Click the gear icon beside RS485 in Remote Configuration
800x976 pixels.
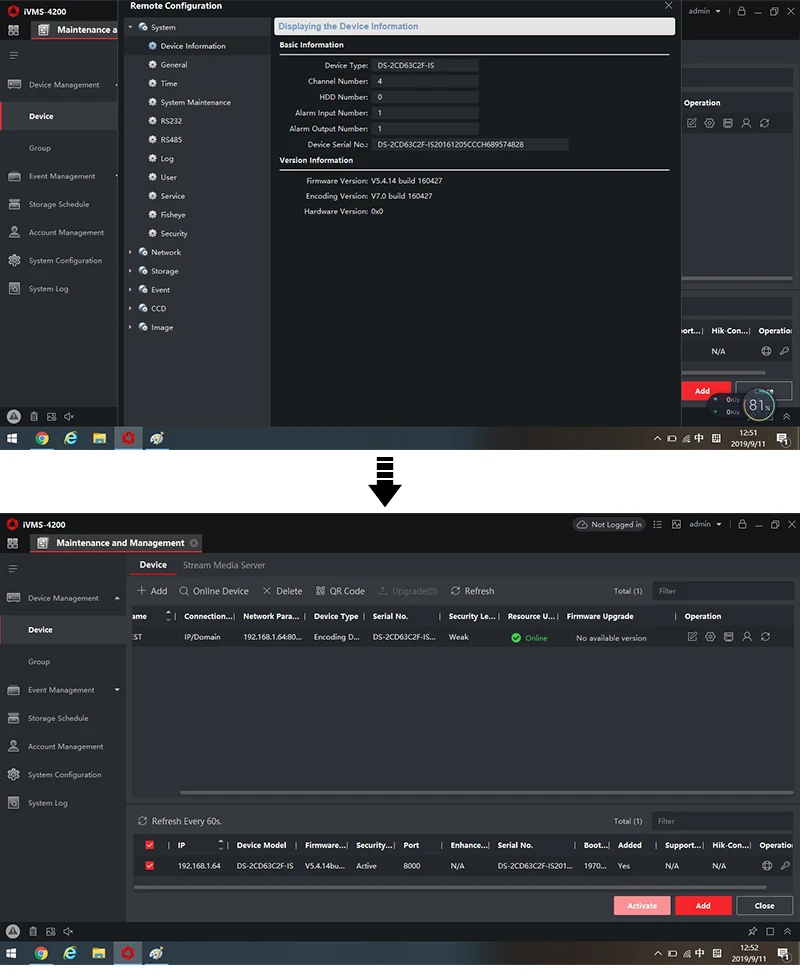click(x=153, y=139)
